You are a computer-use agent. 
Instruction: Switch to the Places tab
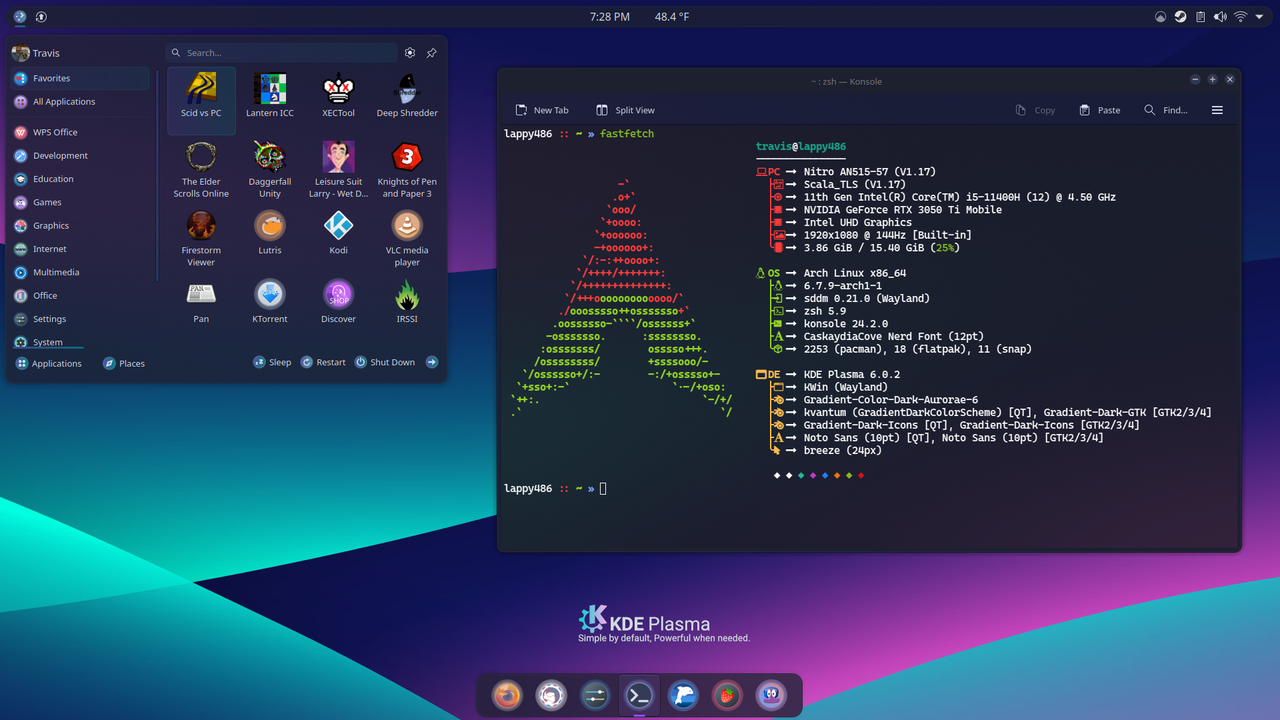(x=124, y=363)
